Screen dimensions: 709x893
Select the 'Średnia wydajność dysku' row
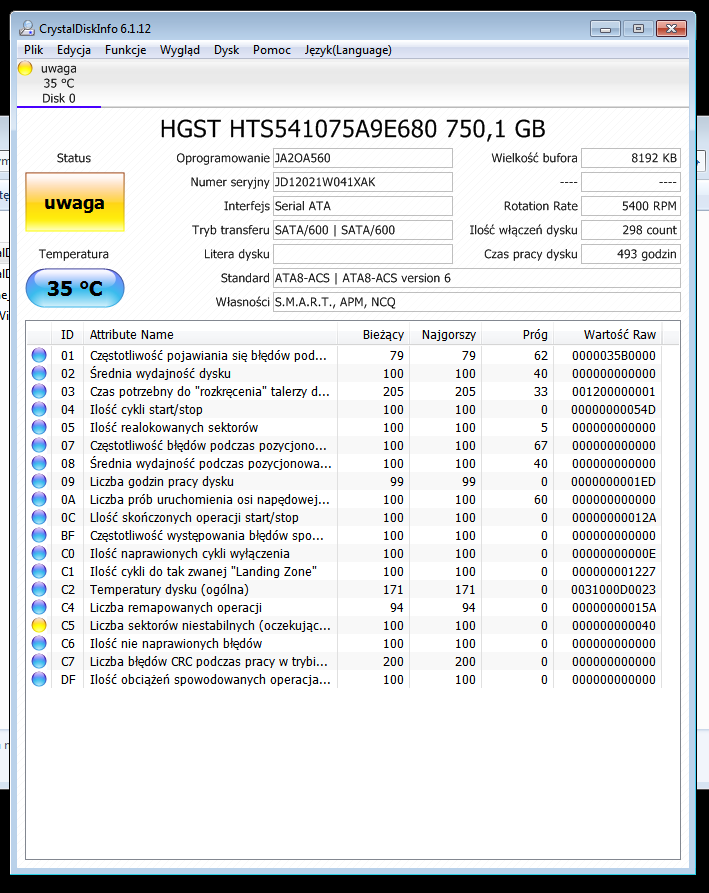pos(344,374)
